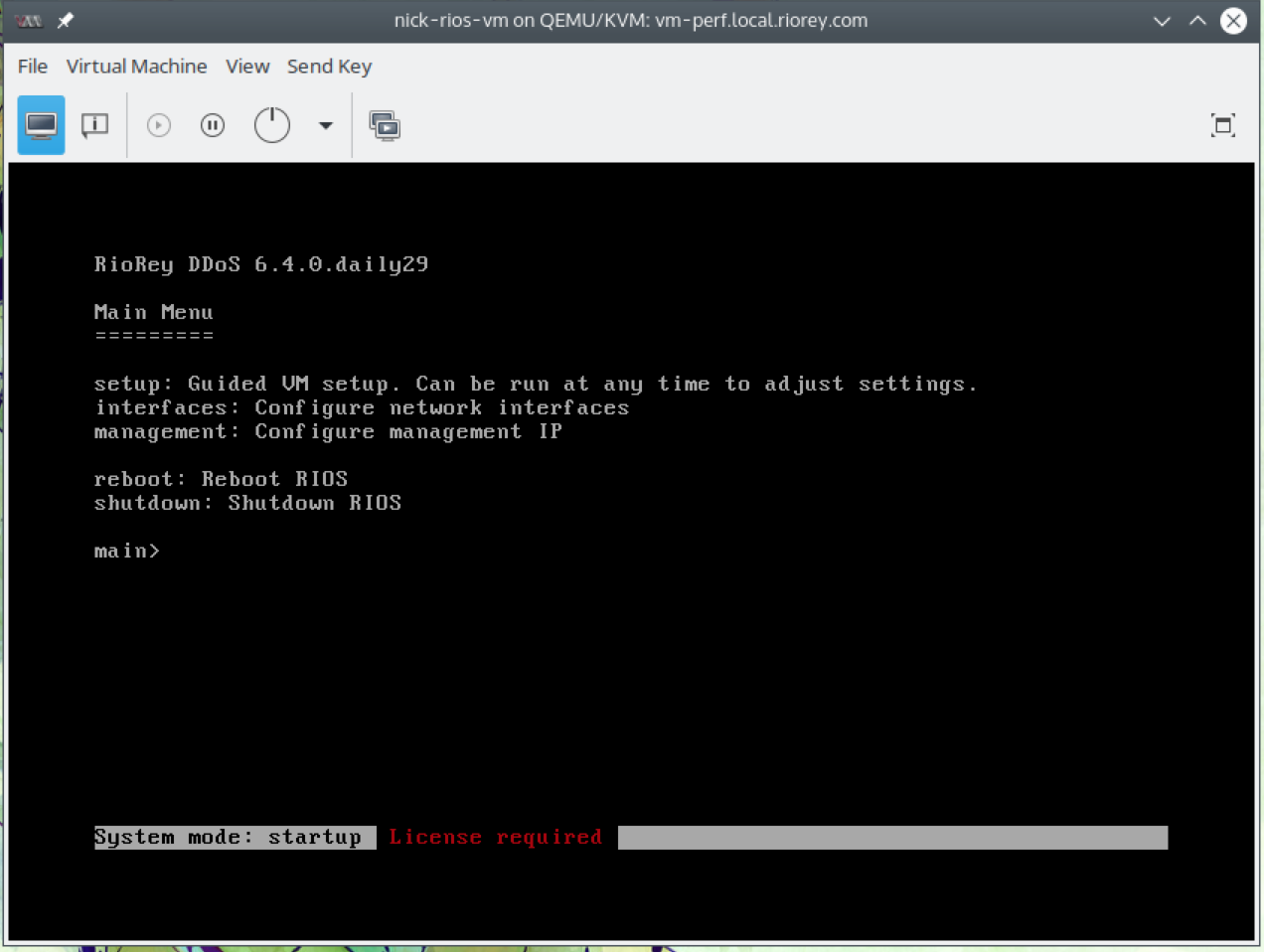The height and width of the screenshot is (952, 1264).
Task: Shut down the virtual machine
Action: pos(272,125)
